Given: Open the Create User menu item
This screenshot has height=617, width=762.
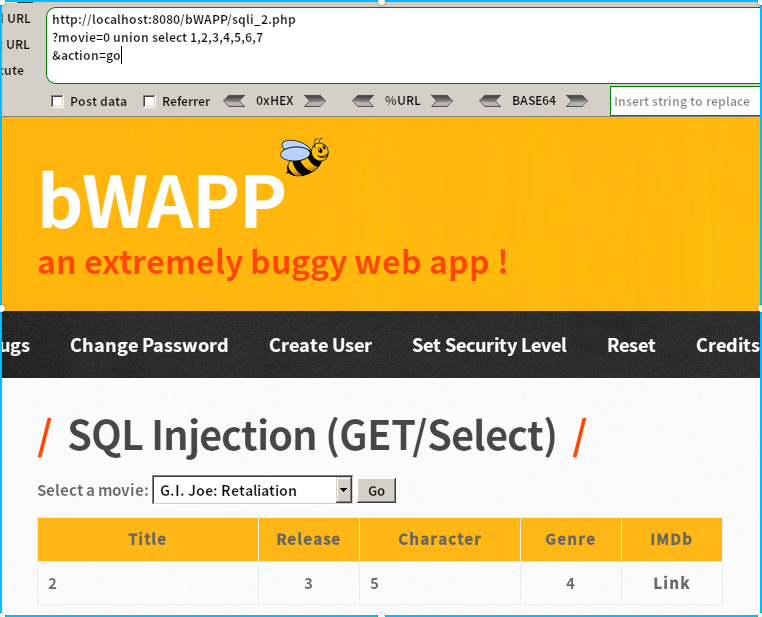Looking at the screenshot, I should [321, 345].
